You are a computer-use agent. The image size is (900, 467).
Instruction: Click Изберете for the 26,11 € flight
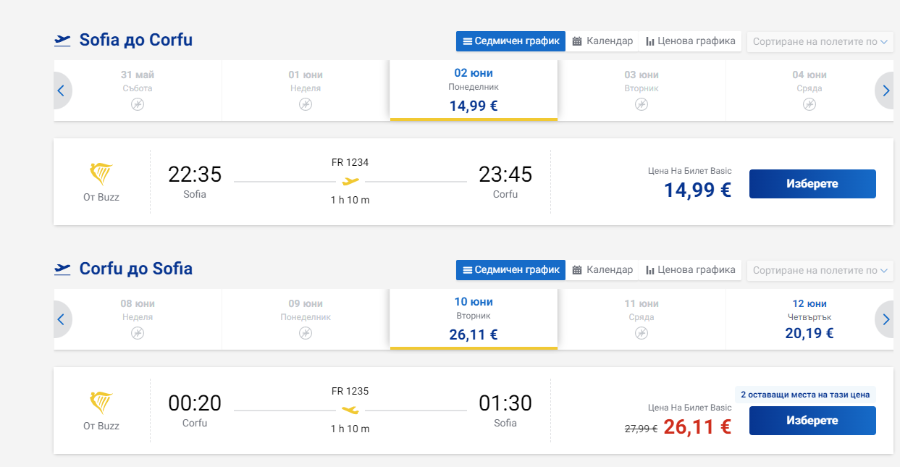812,421
